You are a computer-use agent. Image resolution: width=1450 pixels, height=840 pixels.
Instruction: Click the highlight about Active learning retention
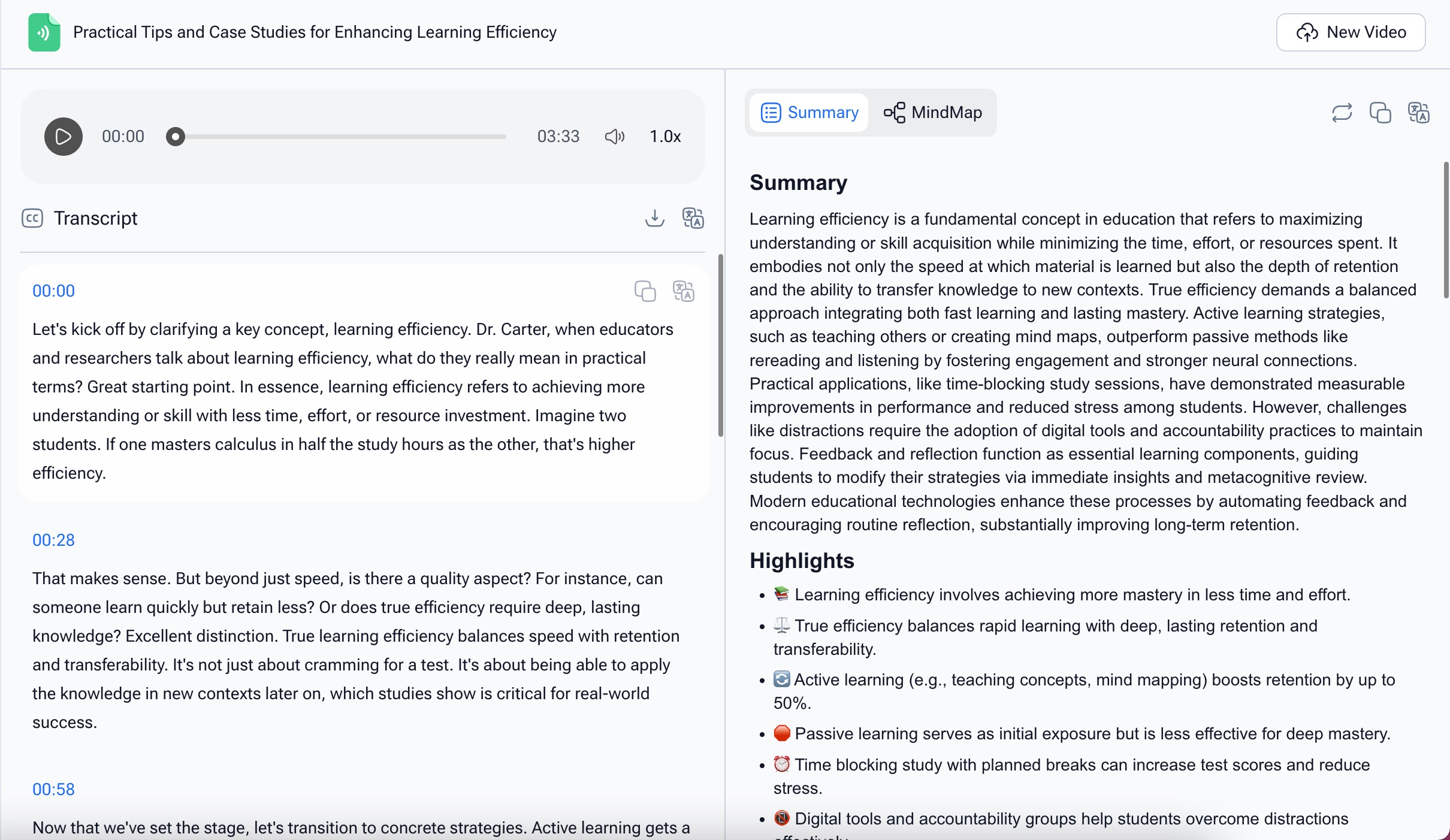click(x=1085, y=691)
